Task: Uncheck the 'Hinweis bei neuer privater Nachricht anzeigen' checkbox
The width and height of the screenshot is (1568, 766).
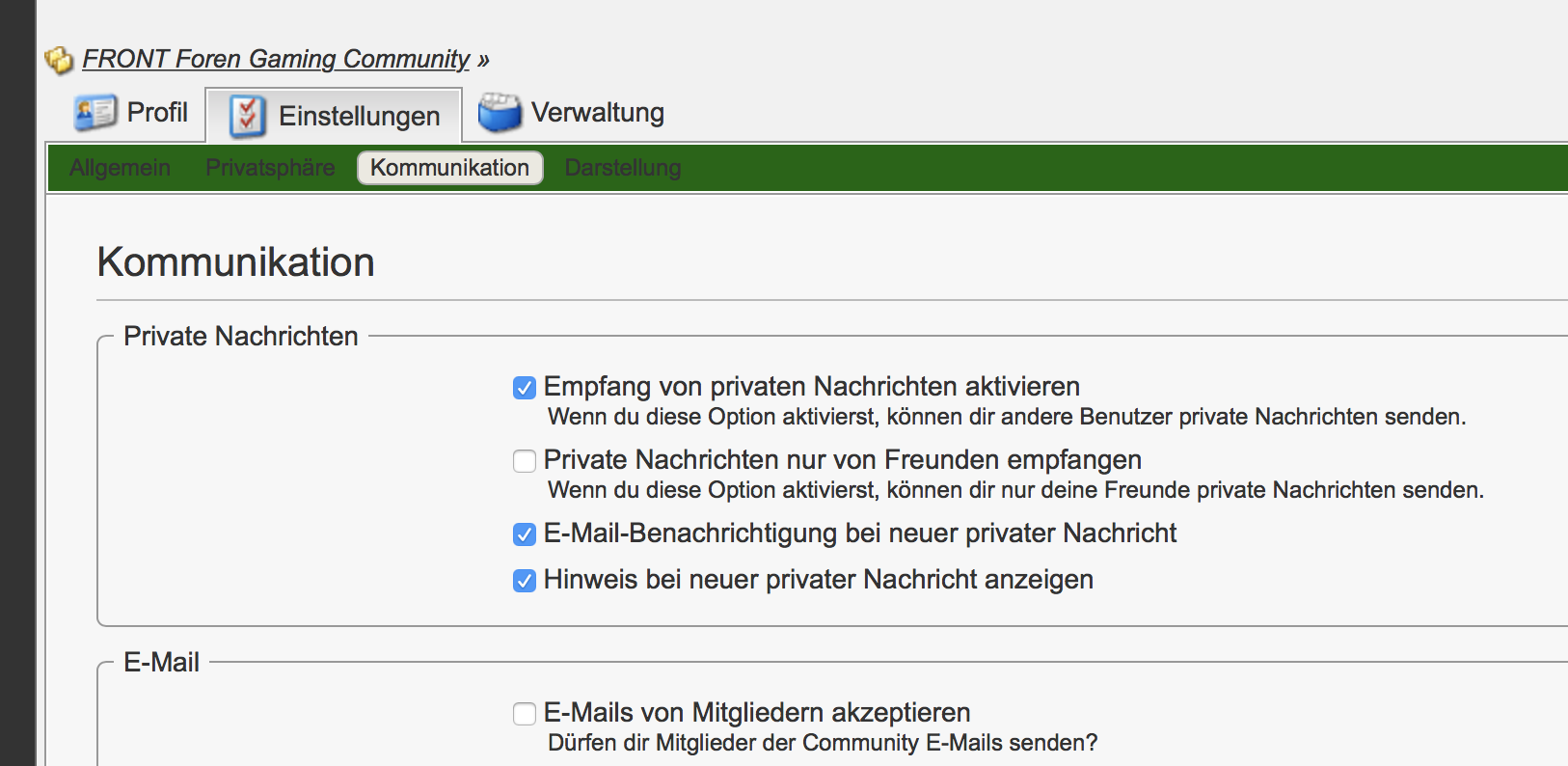Action: coord(525,581)
